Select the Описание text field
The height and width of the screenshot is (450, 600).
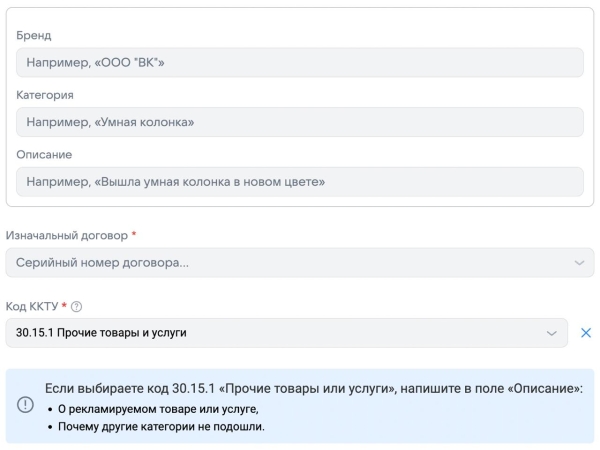click(299, 182)
